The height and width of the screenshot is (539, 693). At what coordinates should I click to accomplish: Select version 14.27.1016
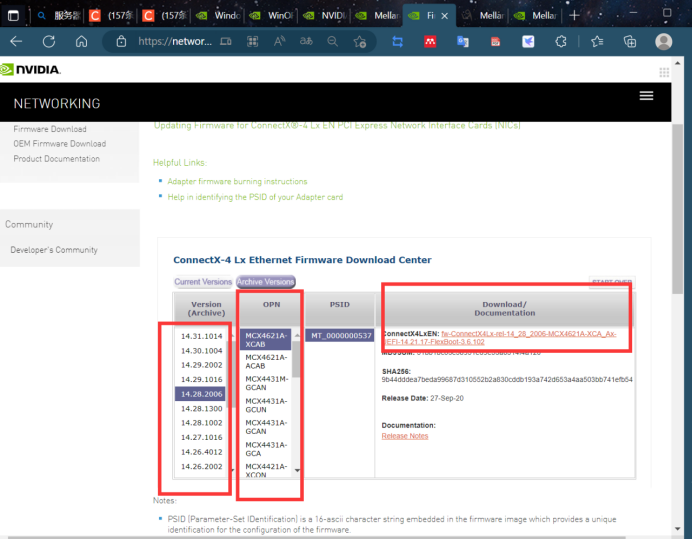click(x=202, y=437)
